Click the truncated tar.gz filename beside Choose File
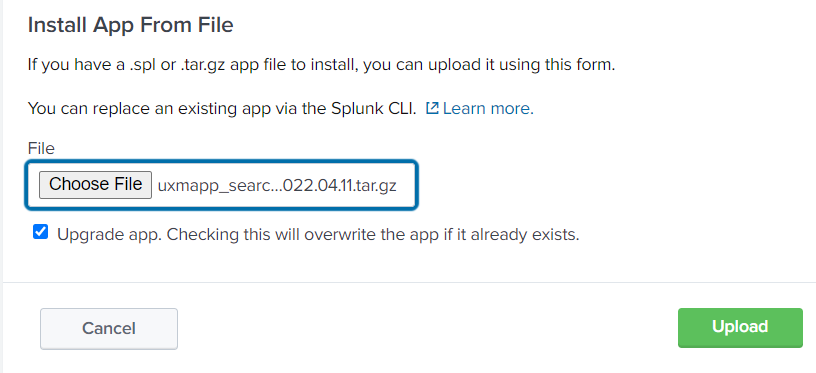Image resolution: width=816 pixels, height=373 pixels. point(277,186)
